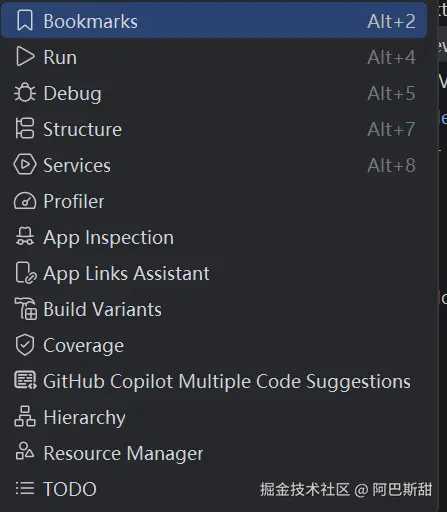The height and width of the screenshot is (512, 447).
Task: Click the Bookmarks ribbon icon
Action: (x=25, y=21)
